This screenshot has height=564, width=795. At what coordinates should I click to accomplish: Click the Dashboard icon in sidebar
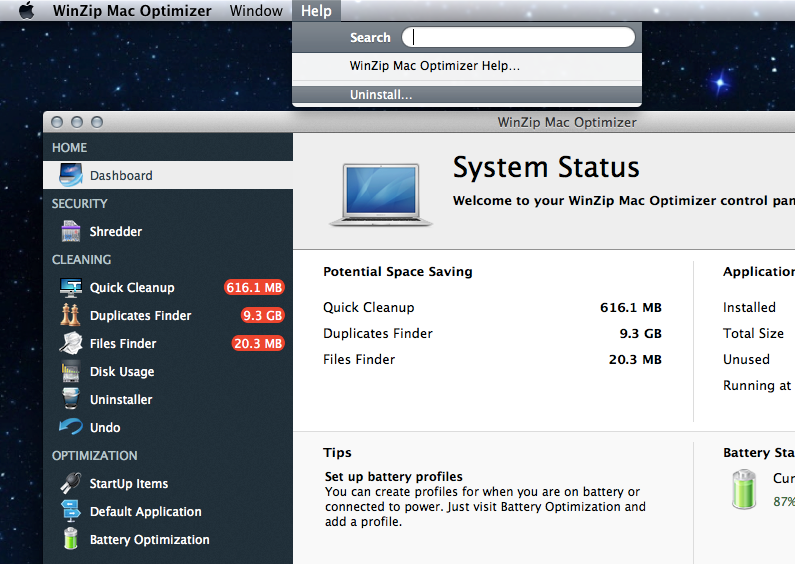[71, 175]
